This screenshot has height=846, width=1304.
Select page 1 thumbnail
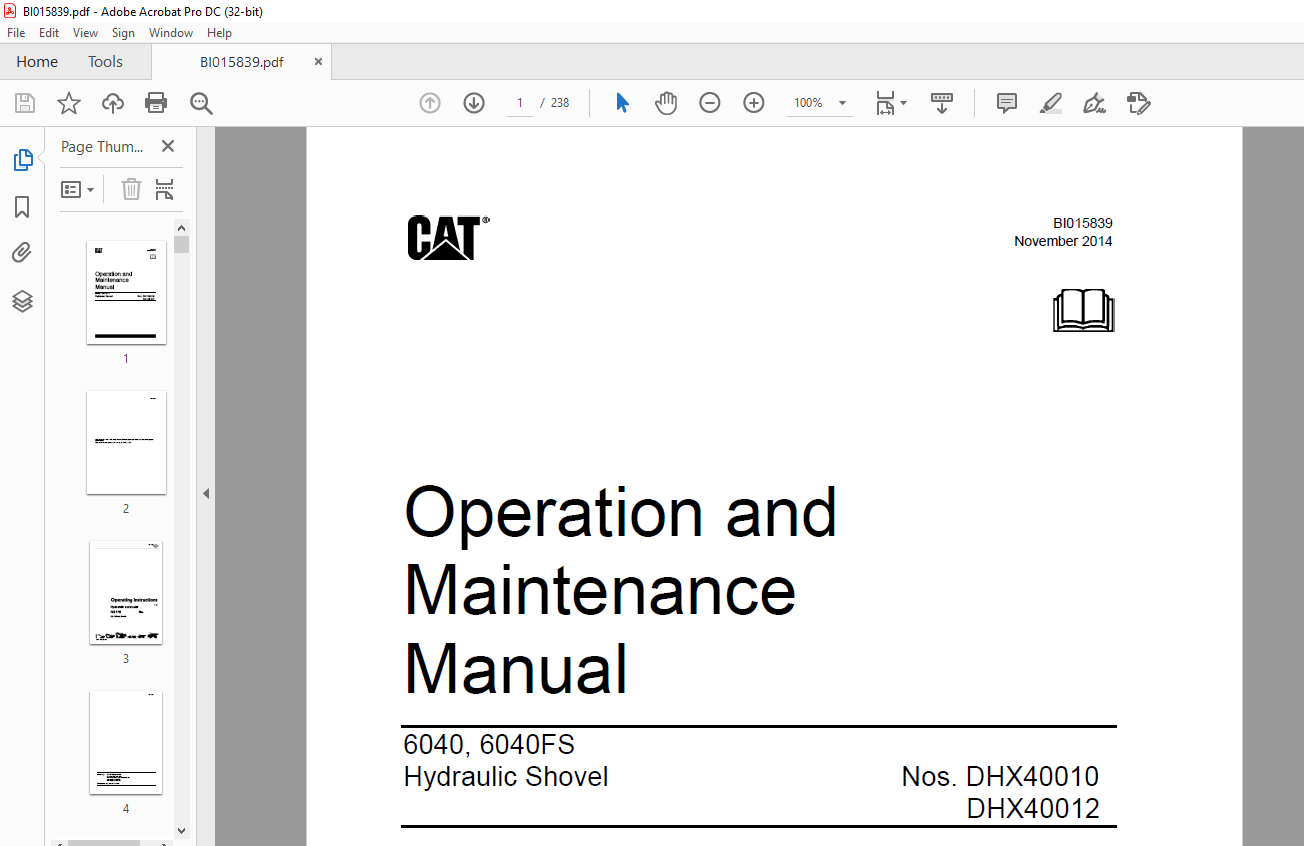(x=126, y=292)
